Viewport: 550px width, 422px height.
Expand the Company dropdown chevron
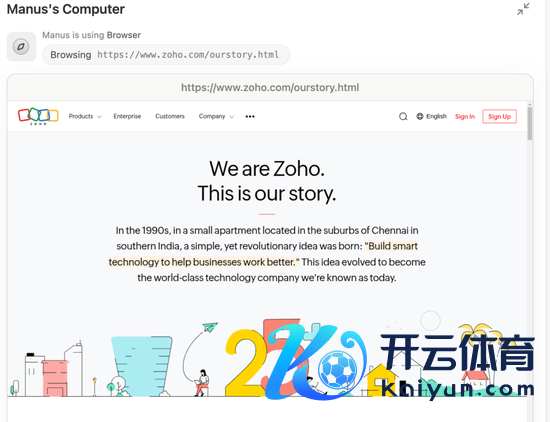pos(232,117)
